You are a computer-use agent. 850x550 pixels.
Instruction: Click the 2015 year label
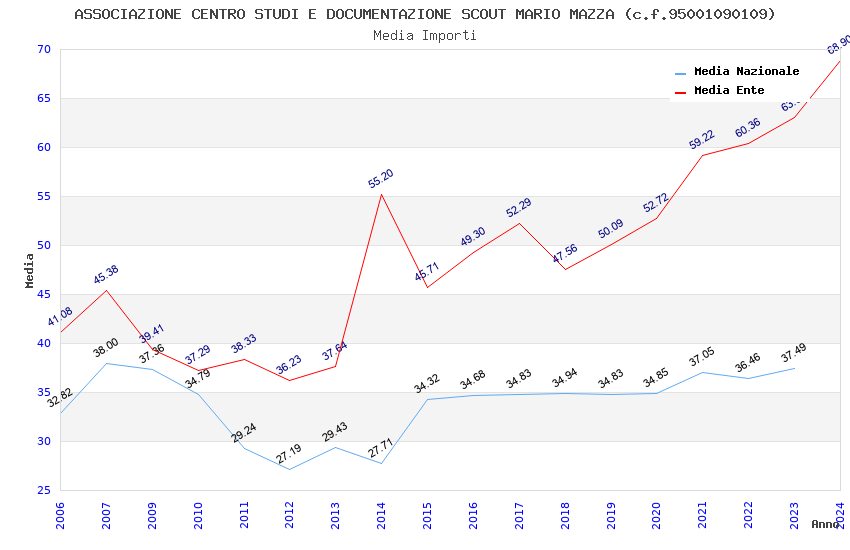(428, 515)
